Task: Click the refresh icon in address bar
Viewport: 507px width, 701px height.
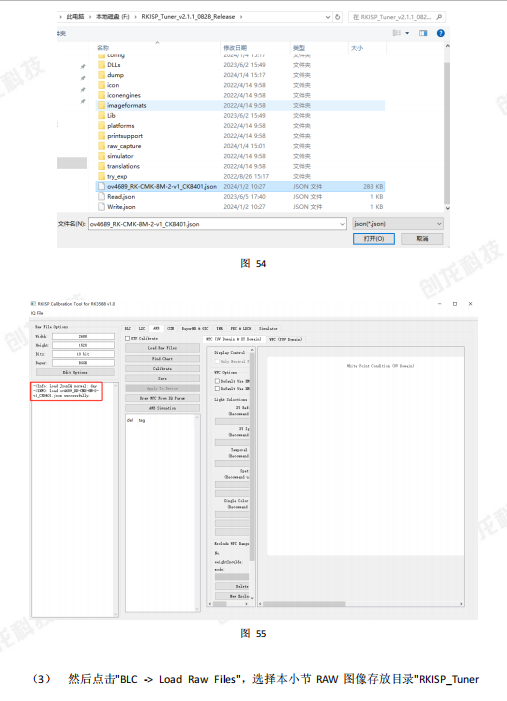Action: 338,17
